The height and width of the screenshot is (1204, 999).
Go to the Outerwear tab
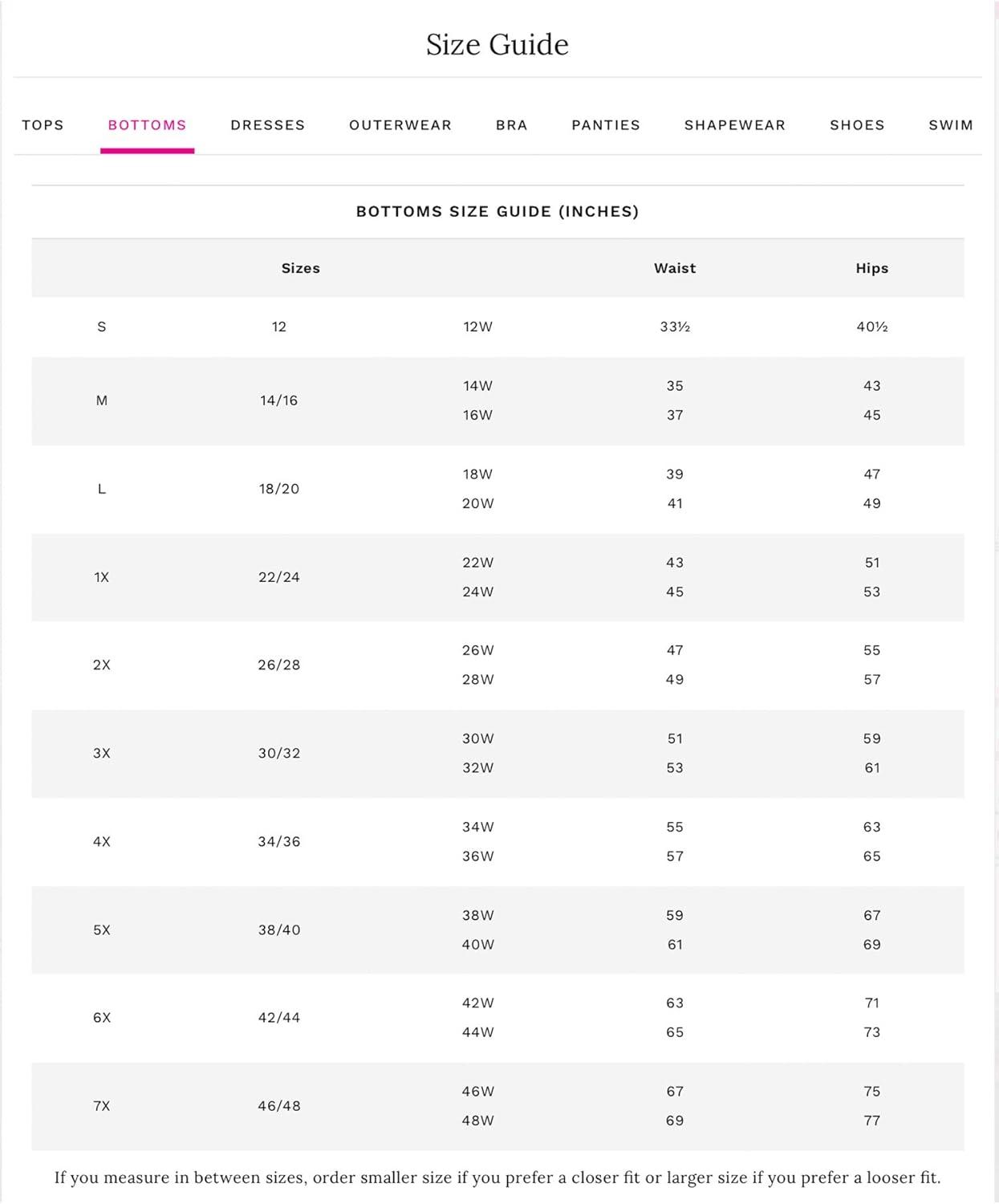(x=400, y=125)
